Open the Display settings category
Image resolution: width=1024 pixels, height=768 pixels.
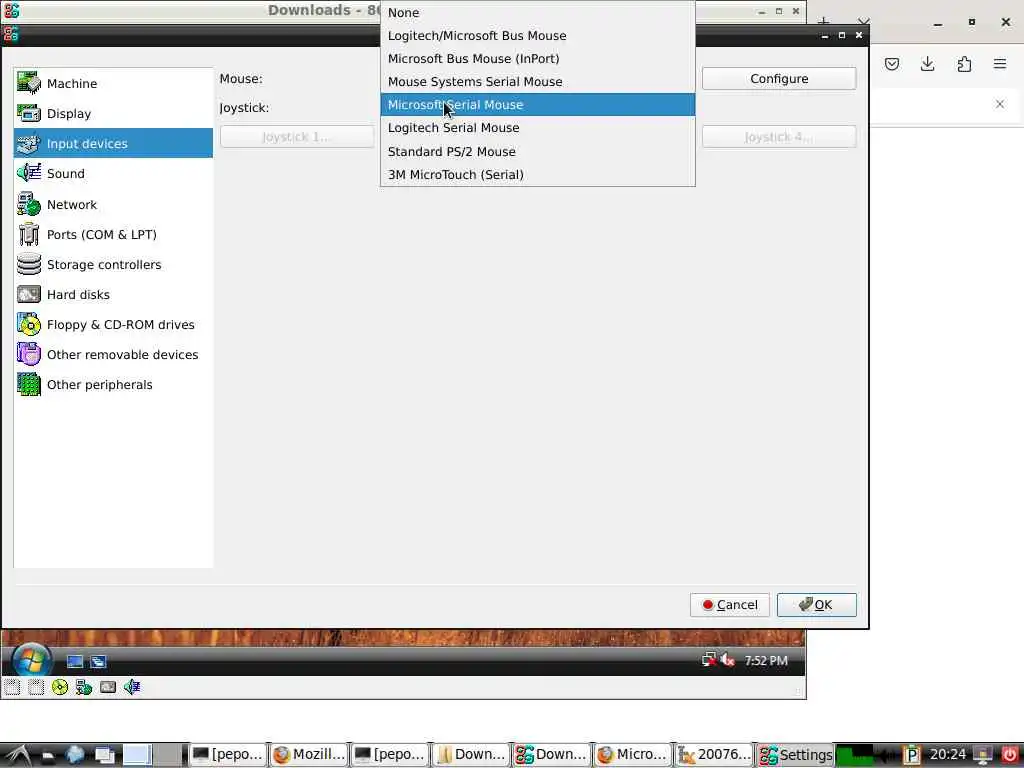[113, 114]
